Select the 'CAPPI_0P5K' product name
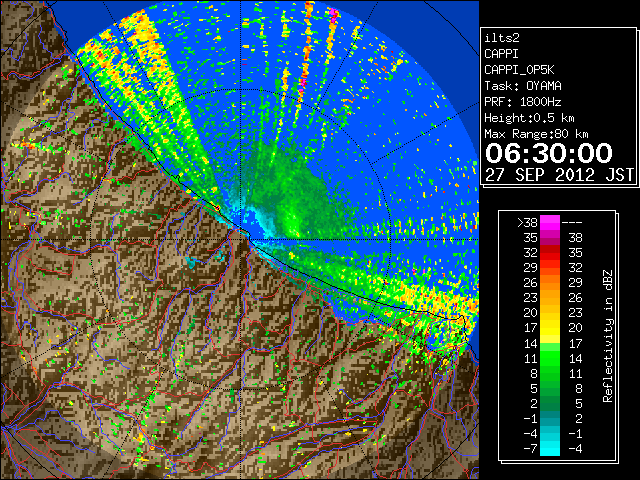 tap(519, 70)
